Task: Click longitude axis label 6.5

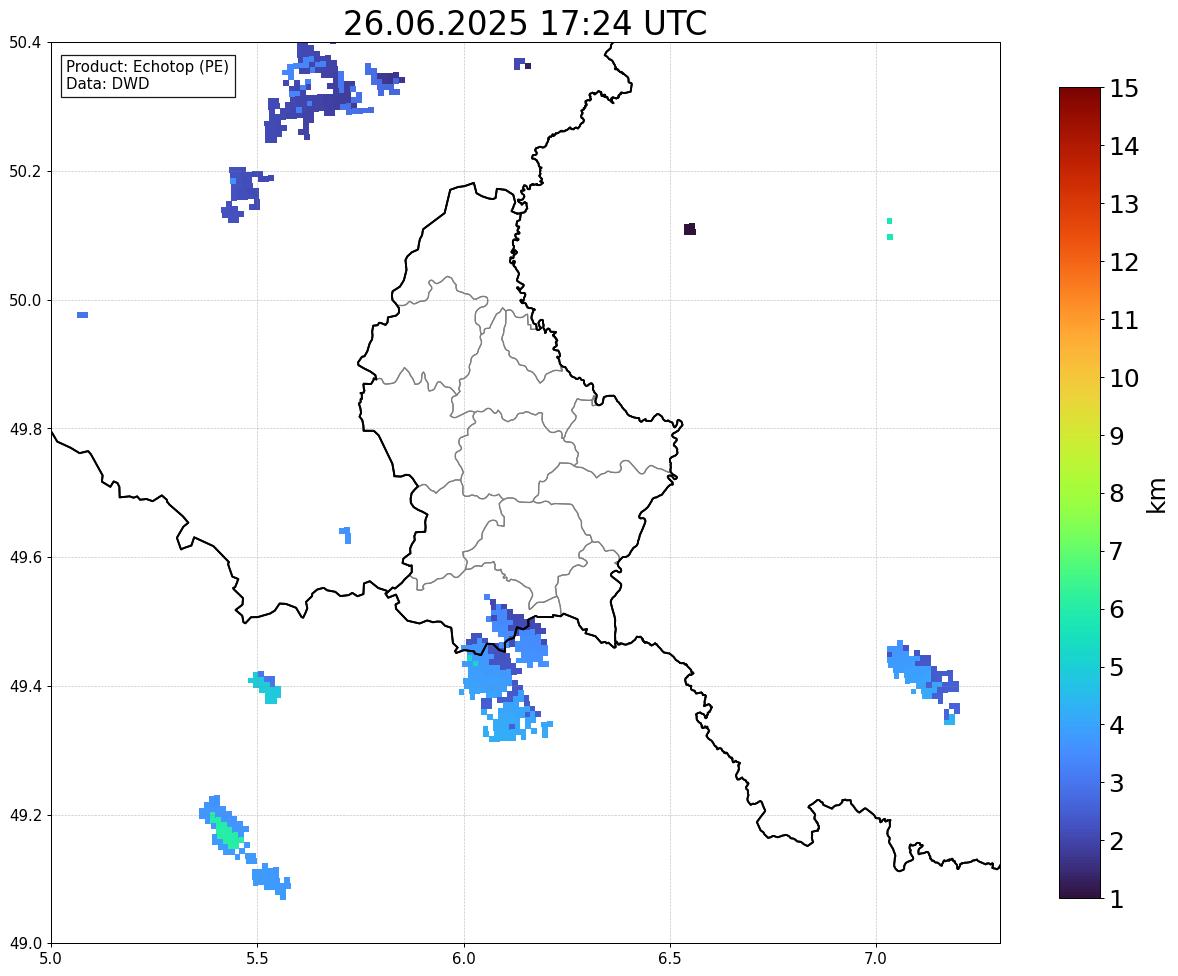Action: (670, 959)
